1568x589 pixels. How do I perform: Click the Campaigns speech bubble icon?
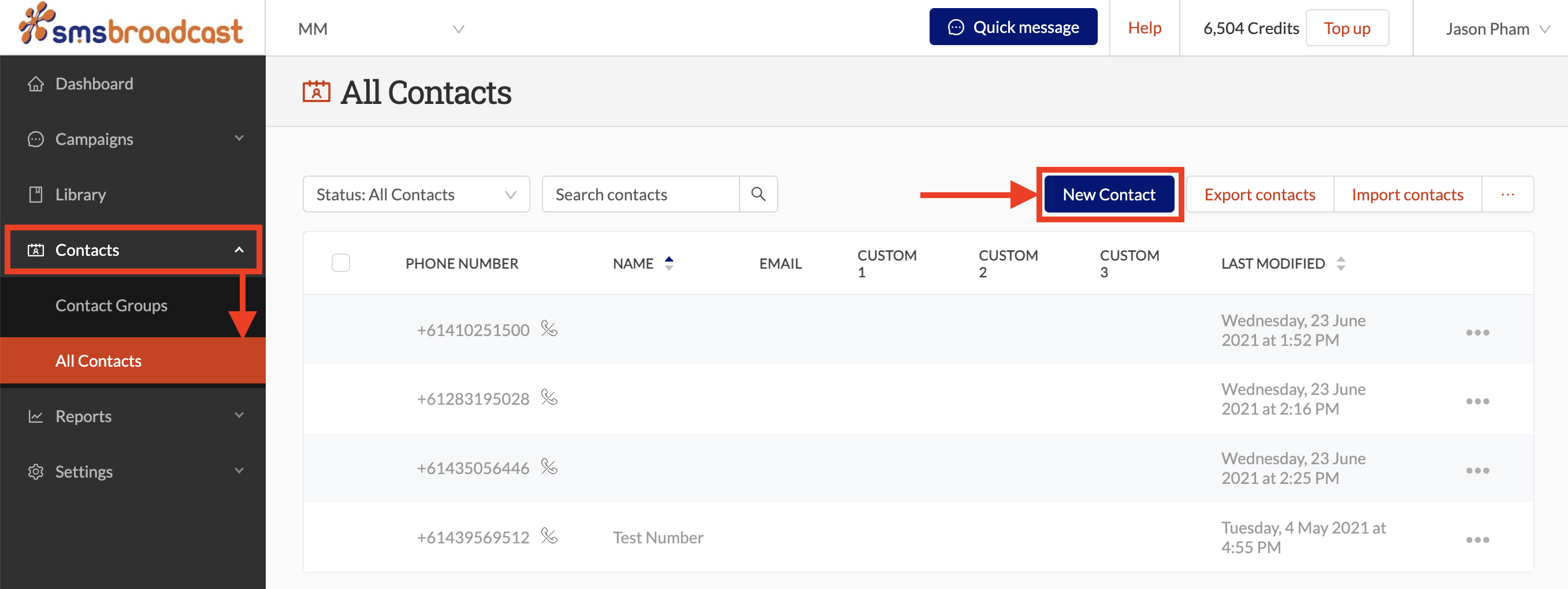(36, 139)
